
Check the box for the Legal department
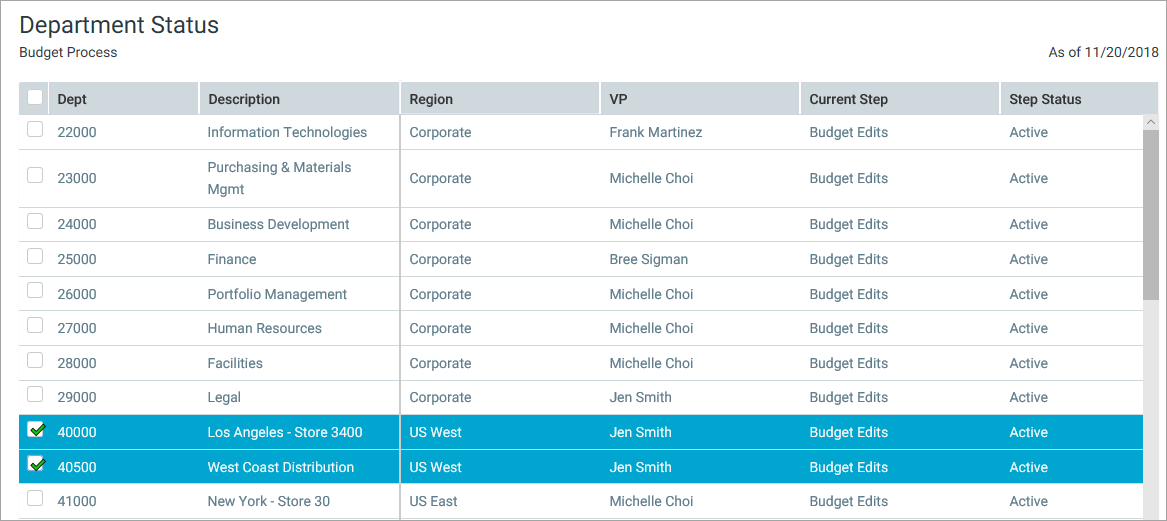pyautogui.click(x=35, y=394)
